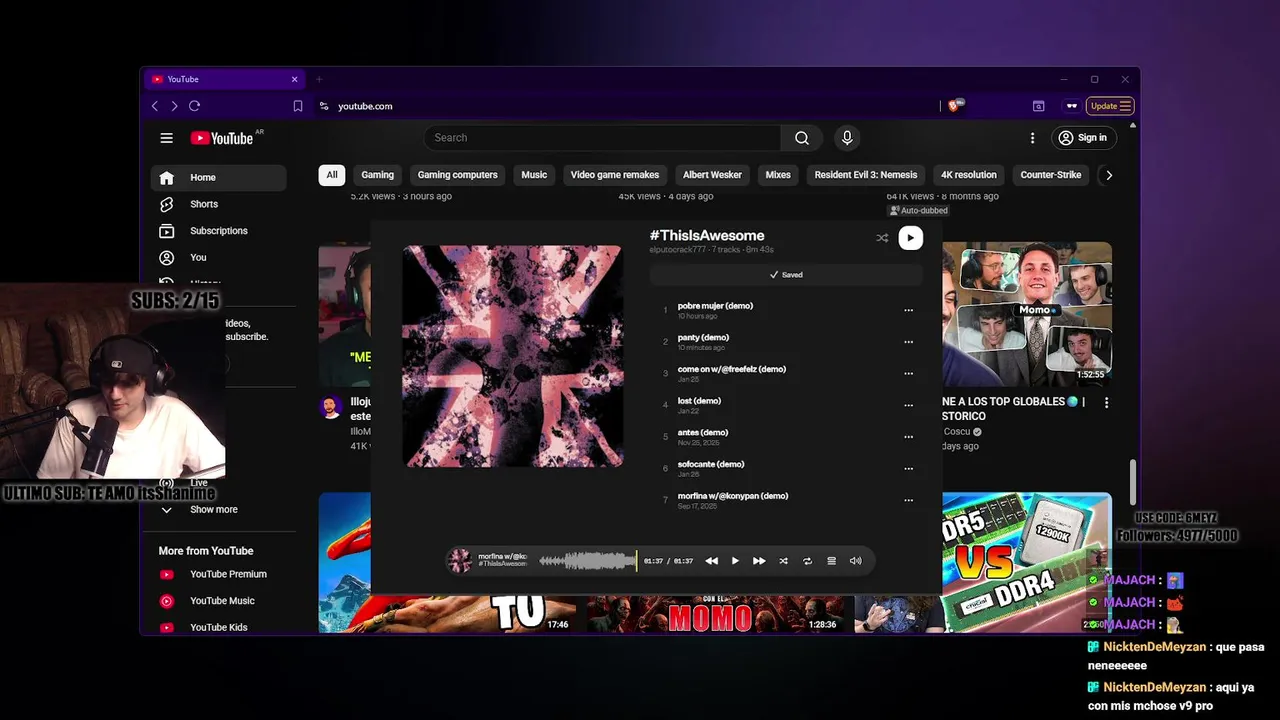Open options for lost (demo)
This screenshot has height=720, width=1280.
click(908, 405)
